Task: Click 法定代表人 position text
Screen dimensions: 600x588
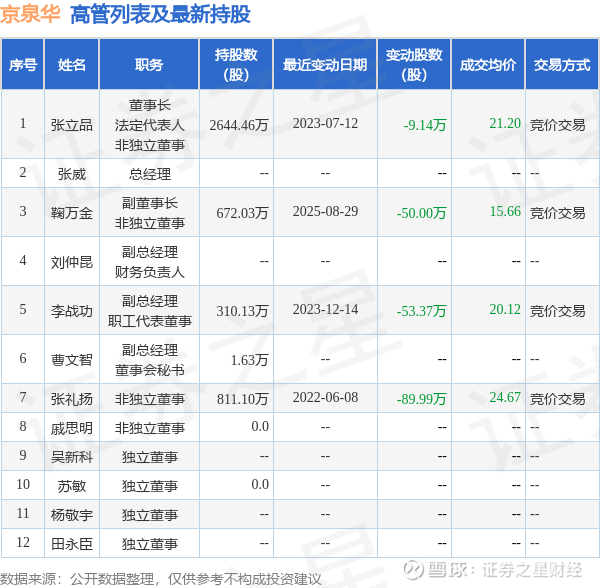Action: [149, 125]
